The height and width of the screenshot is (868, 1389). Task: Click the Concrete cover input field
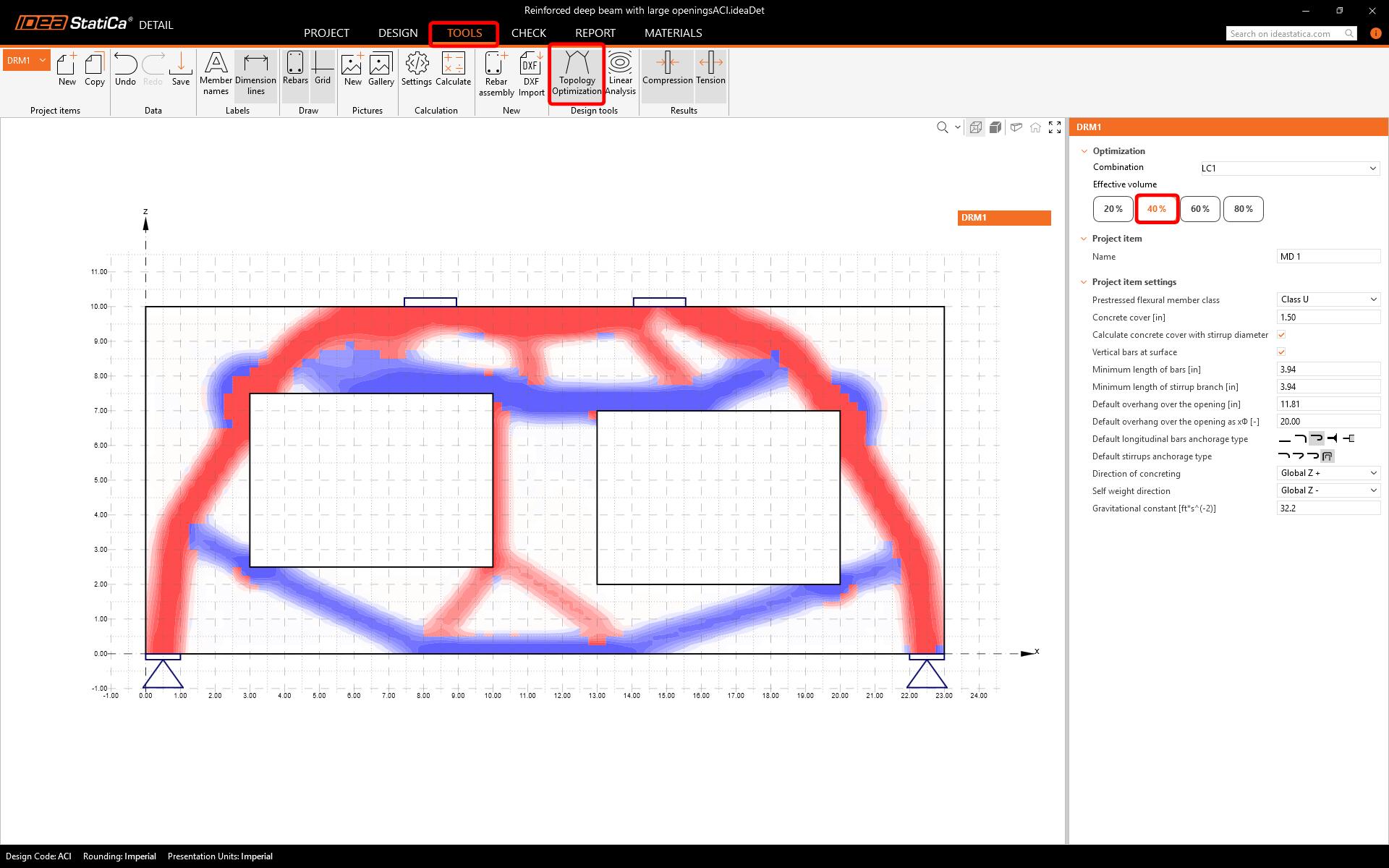pyautogui.click(x=1328, y=318)
